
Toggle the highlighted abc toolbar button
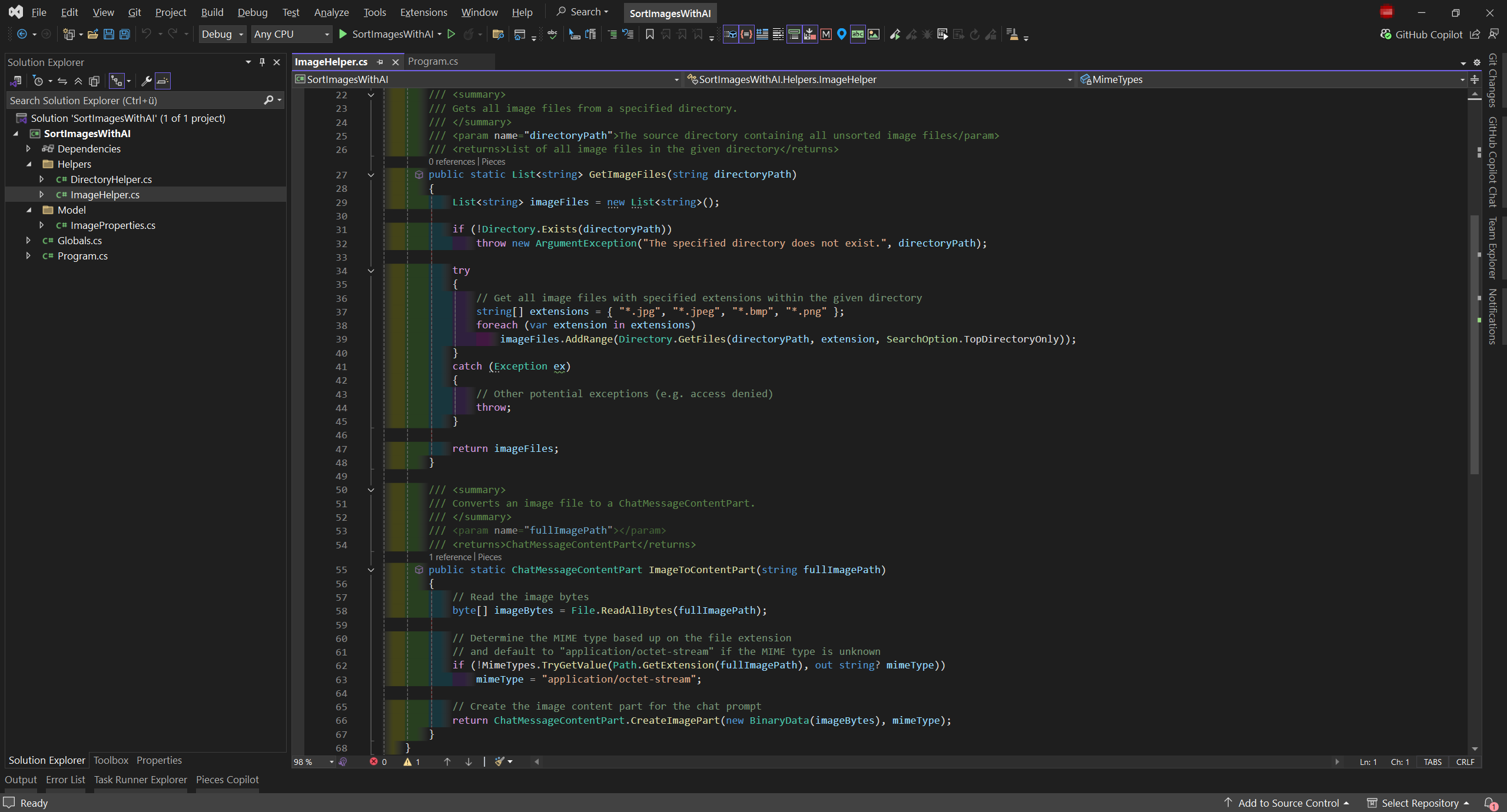click(x=858, y=34)
